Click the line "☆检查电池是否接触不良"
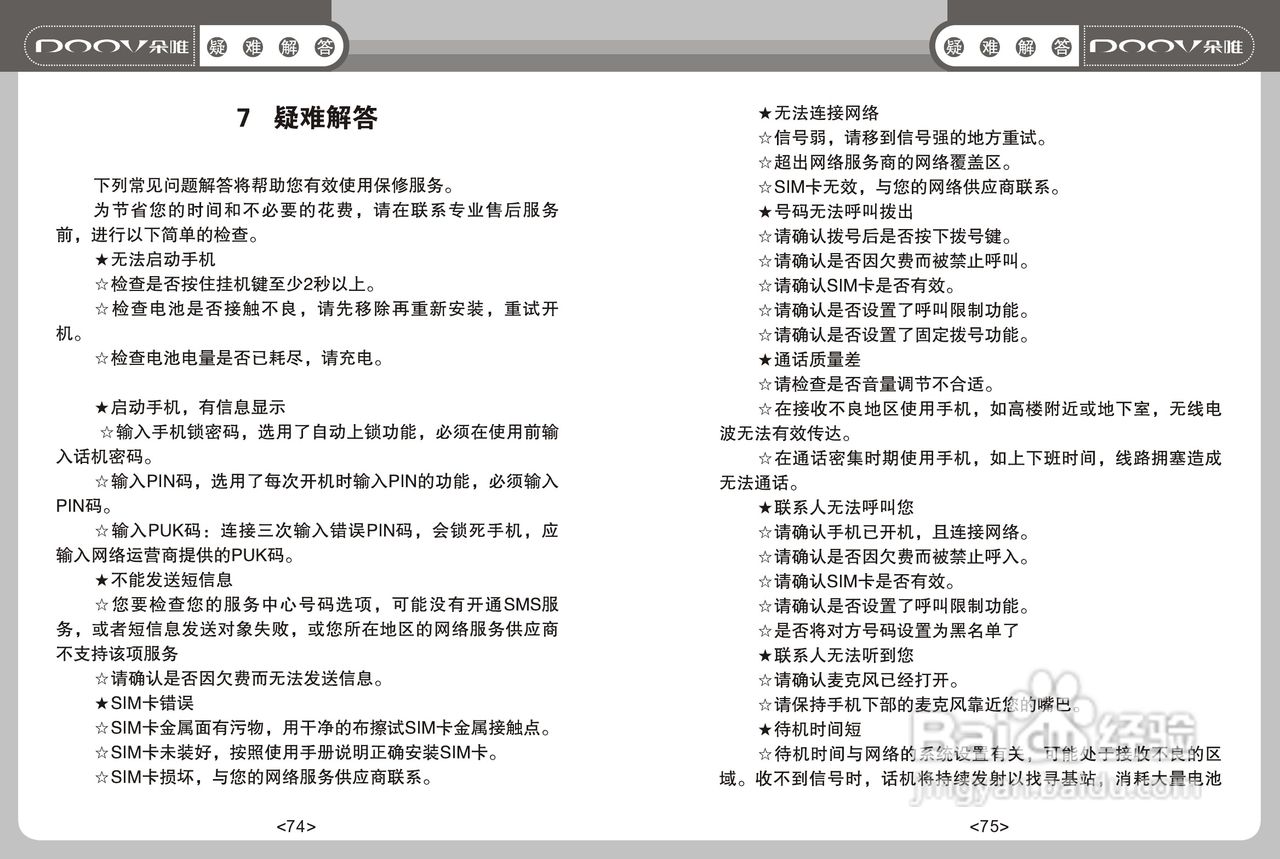 (x=326, y=309)
